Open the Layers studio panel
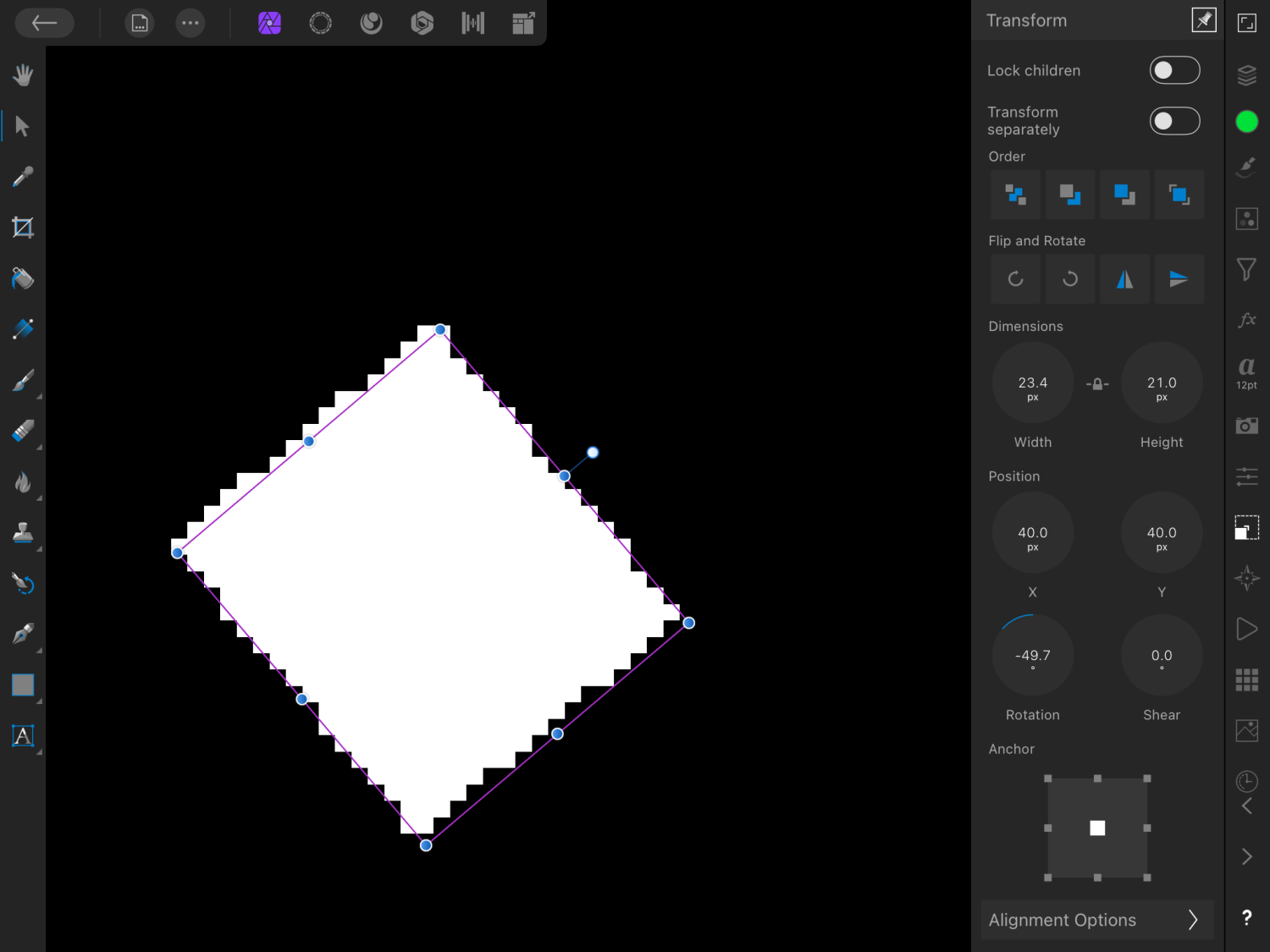 (x=1246, y=75)
